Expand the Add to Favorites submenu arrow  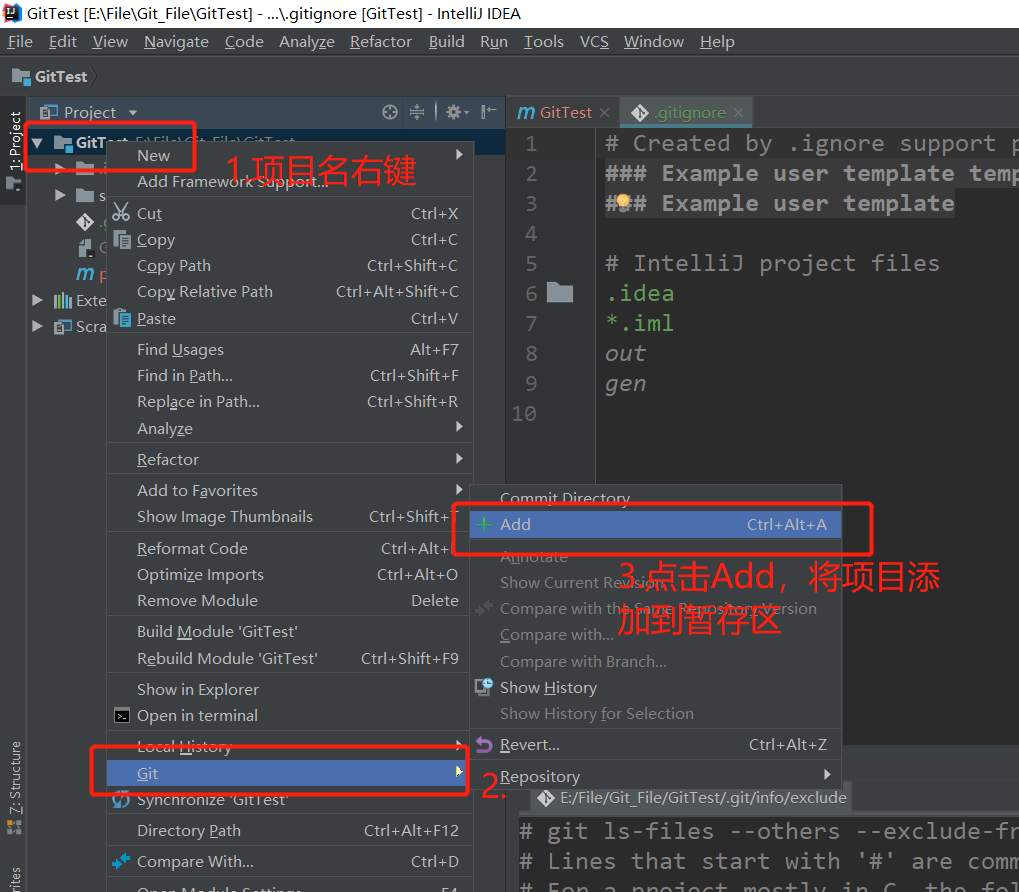click(x=459, y=489)
